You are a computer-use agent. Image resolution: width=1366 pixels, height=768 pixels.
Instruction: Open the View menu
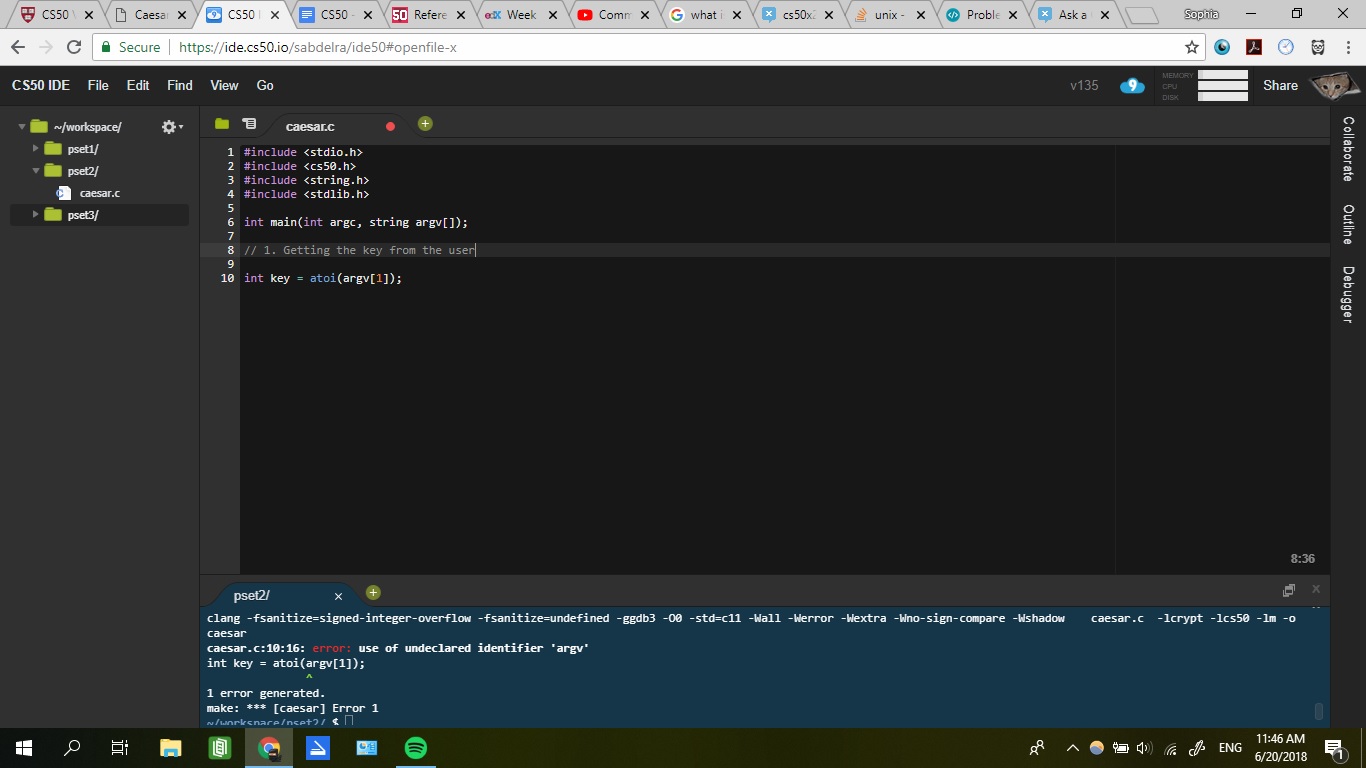click(x=224, y=85)
